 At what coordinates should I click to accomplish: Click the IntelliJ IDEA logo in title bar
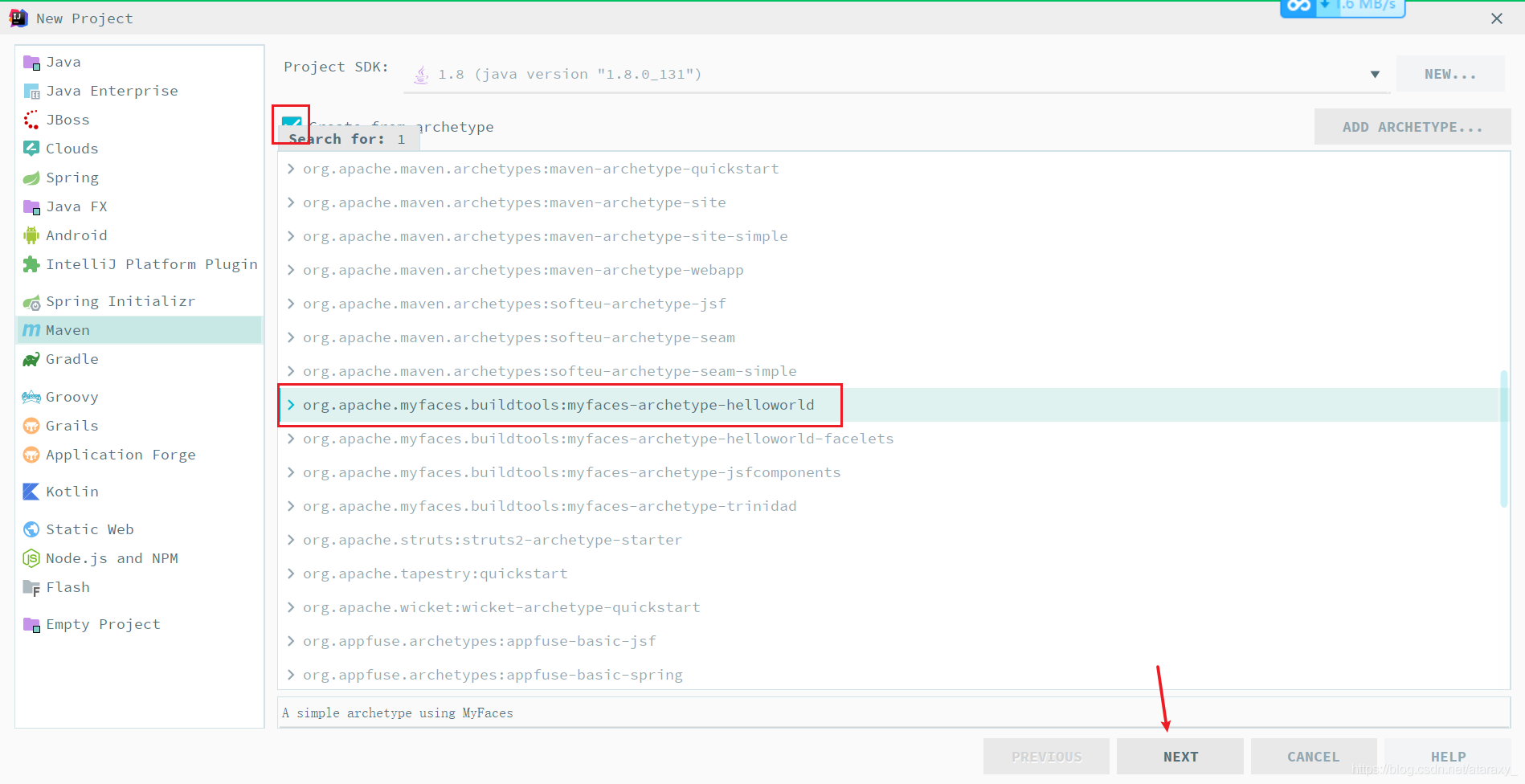click(x=18, y=18)
